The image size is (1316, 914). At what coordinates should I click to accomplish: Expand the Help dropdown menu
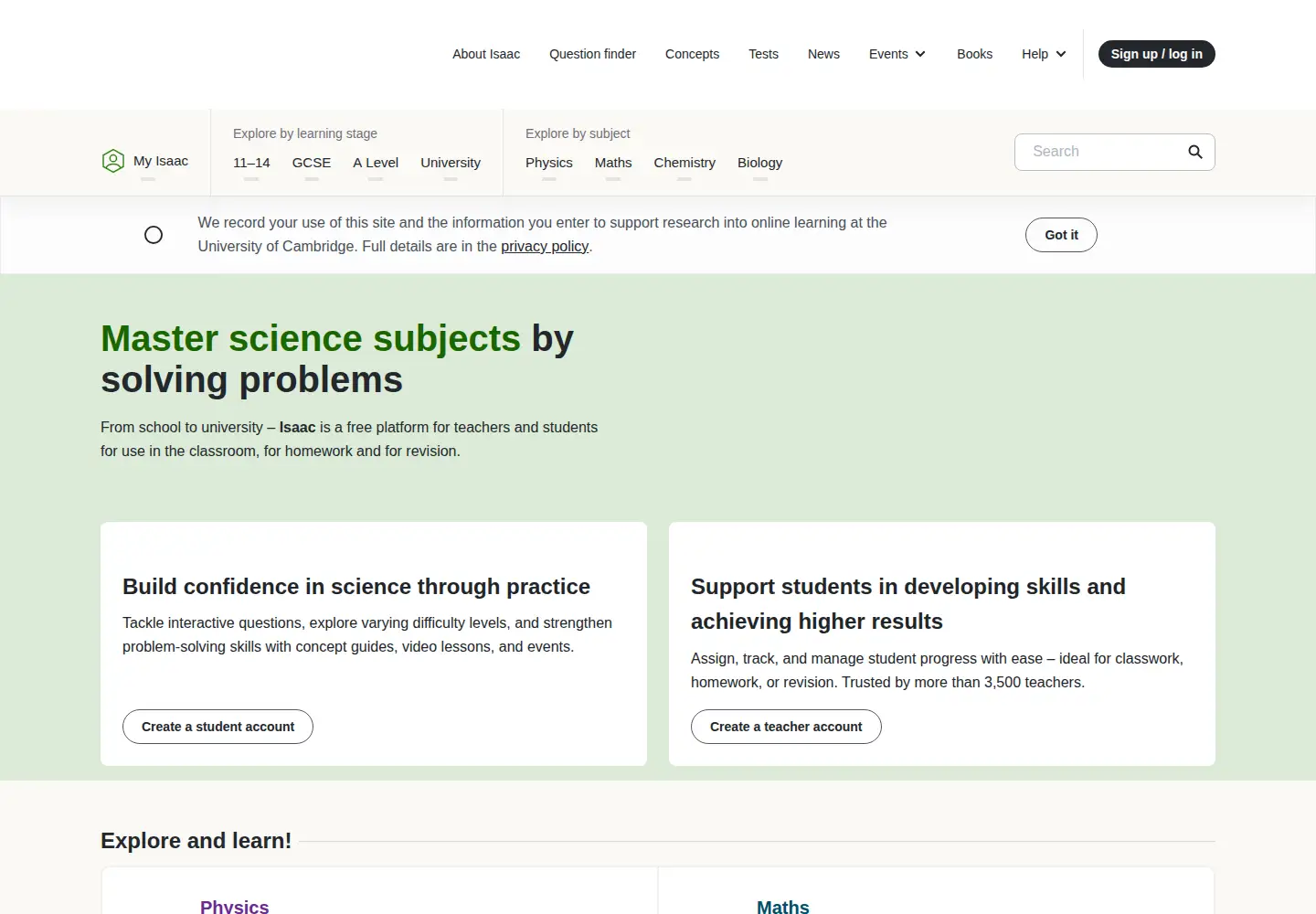(x=1044, y=54)
